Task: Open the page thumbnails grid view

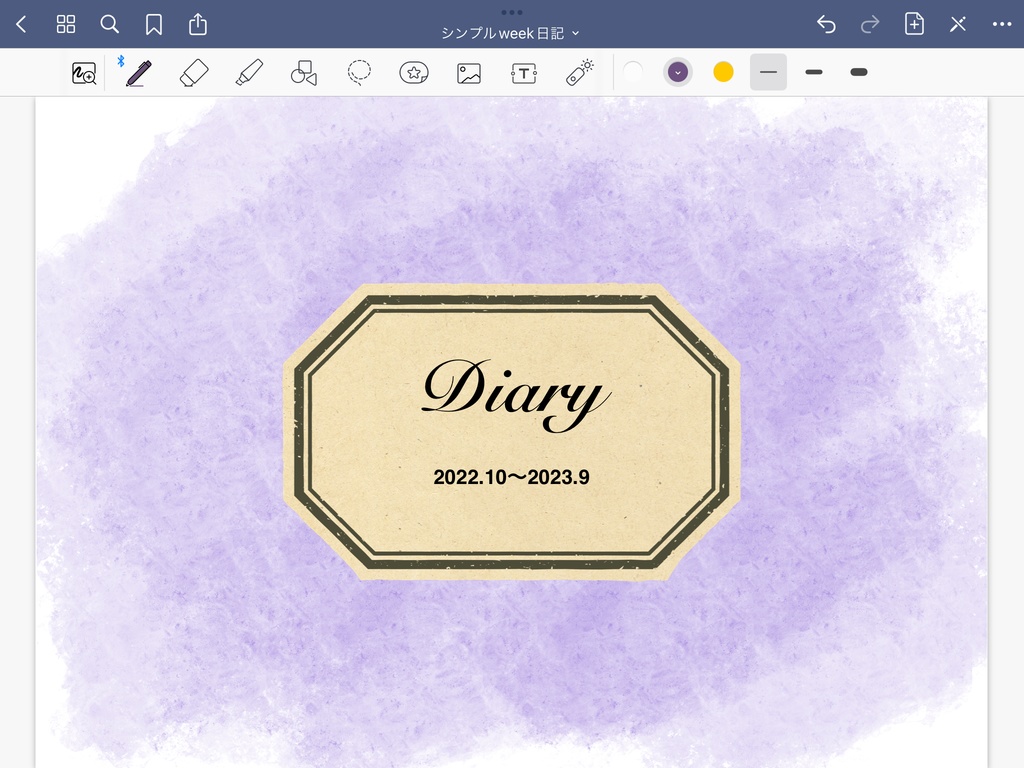Action: (66, 25)
